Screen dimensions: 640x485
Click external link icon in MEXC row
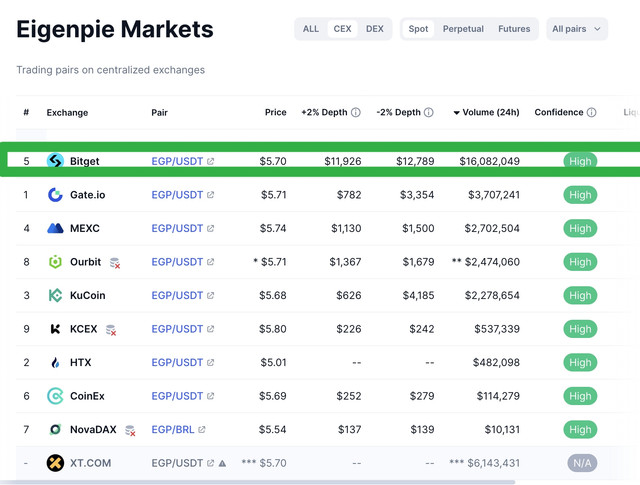click(x=210, y=229)
